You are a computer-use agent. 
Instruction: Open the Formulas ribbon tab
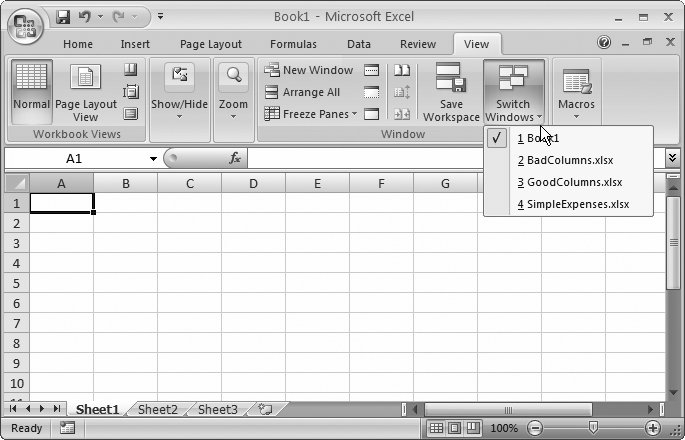(292, 44)
